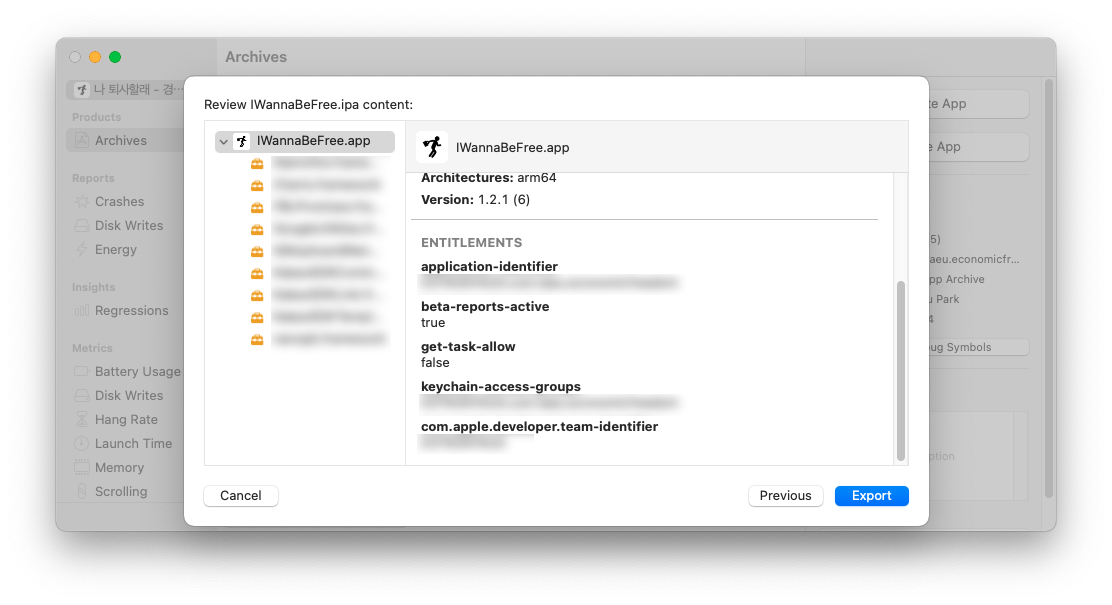Click the green zoom window button
Viewport: 1112px width, 605px height.
coord(115,57)
